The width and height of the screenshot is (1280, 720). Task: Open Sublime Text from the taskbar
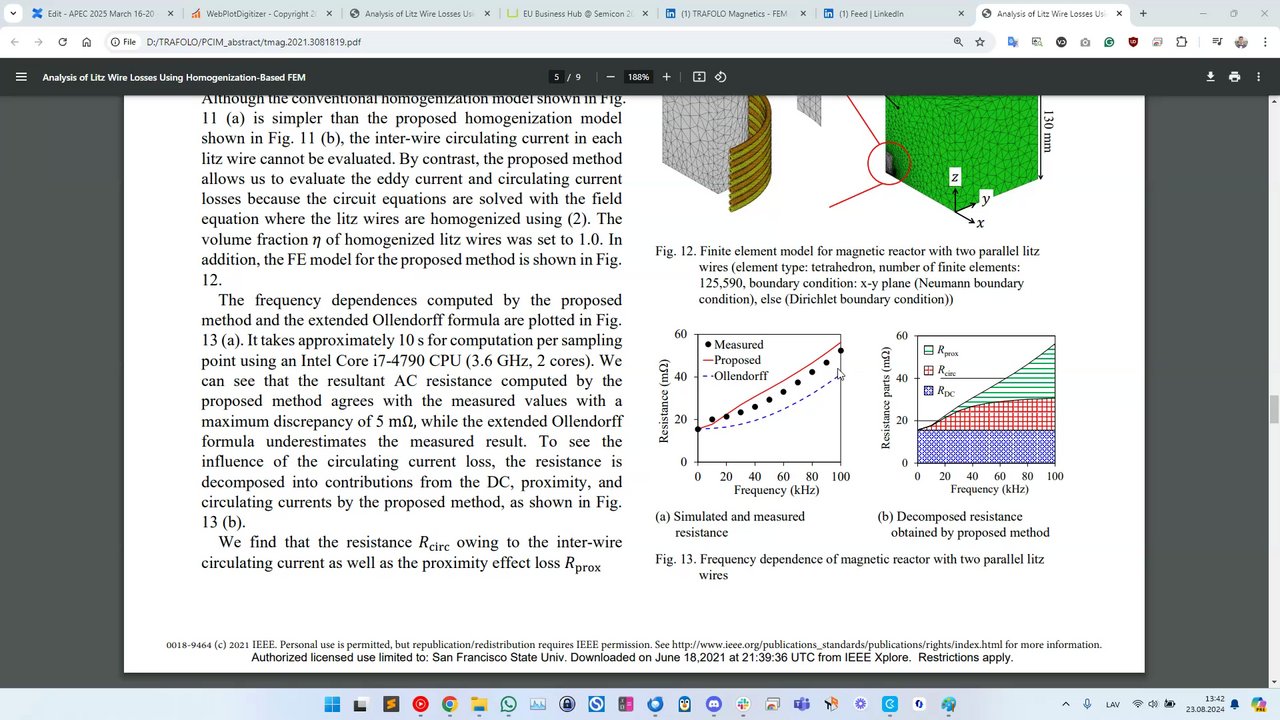pos(391,704)
